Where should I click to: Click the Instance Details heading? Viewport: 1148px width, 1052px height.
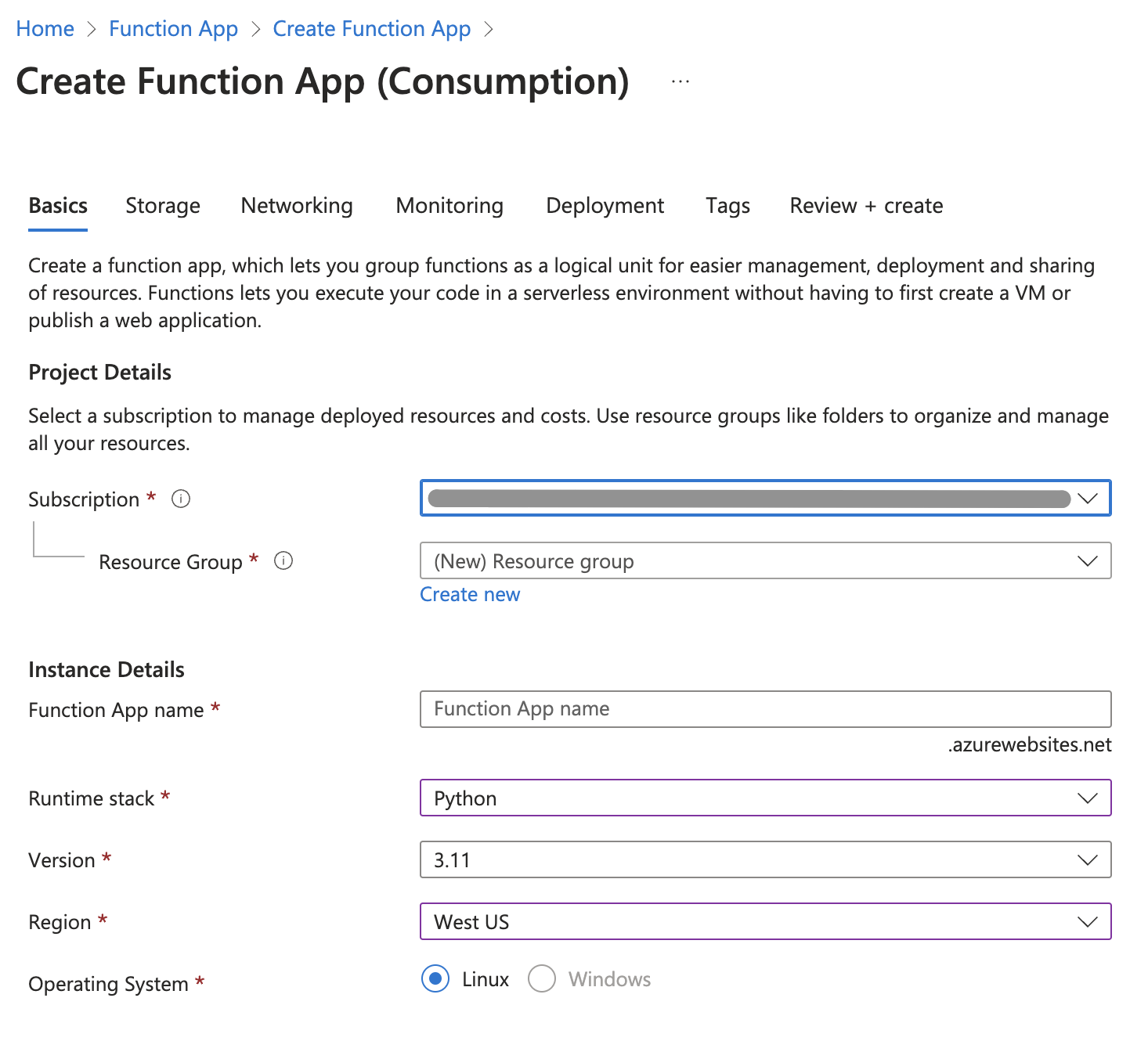pos(106,669)
